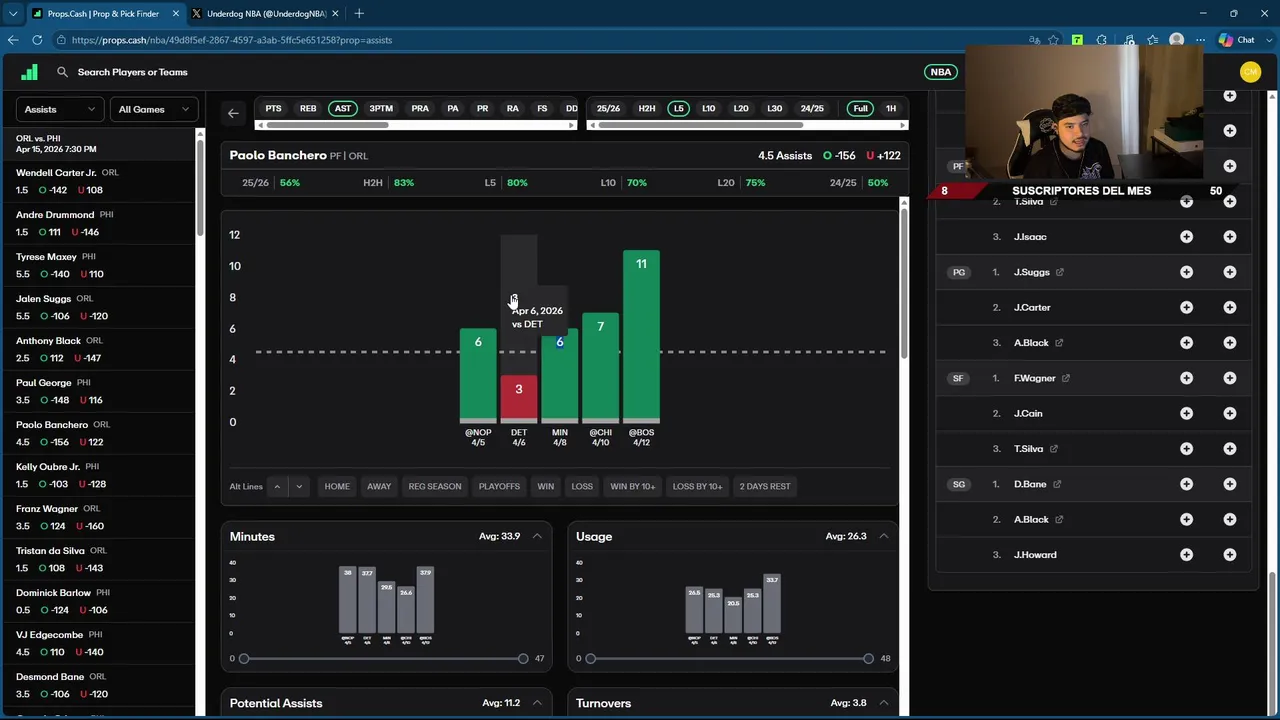Toggle the PLAYOFFS filter
The width and height of the screenshot is (1280, 720).
499,486
